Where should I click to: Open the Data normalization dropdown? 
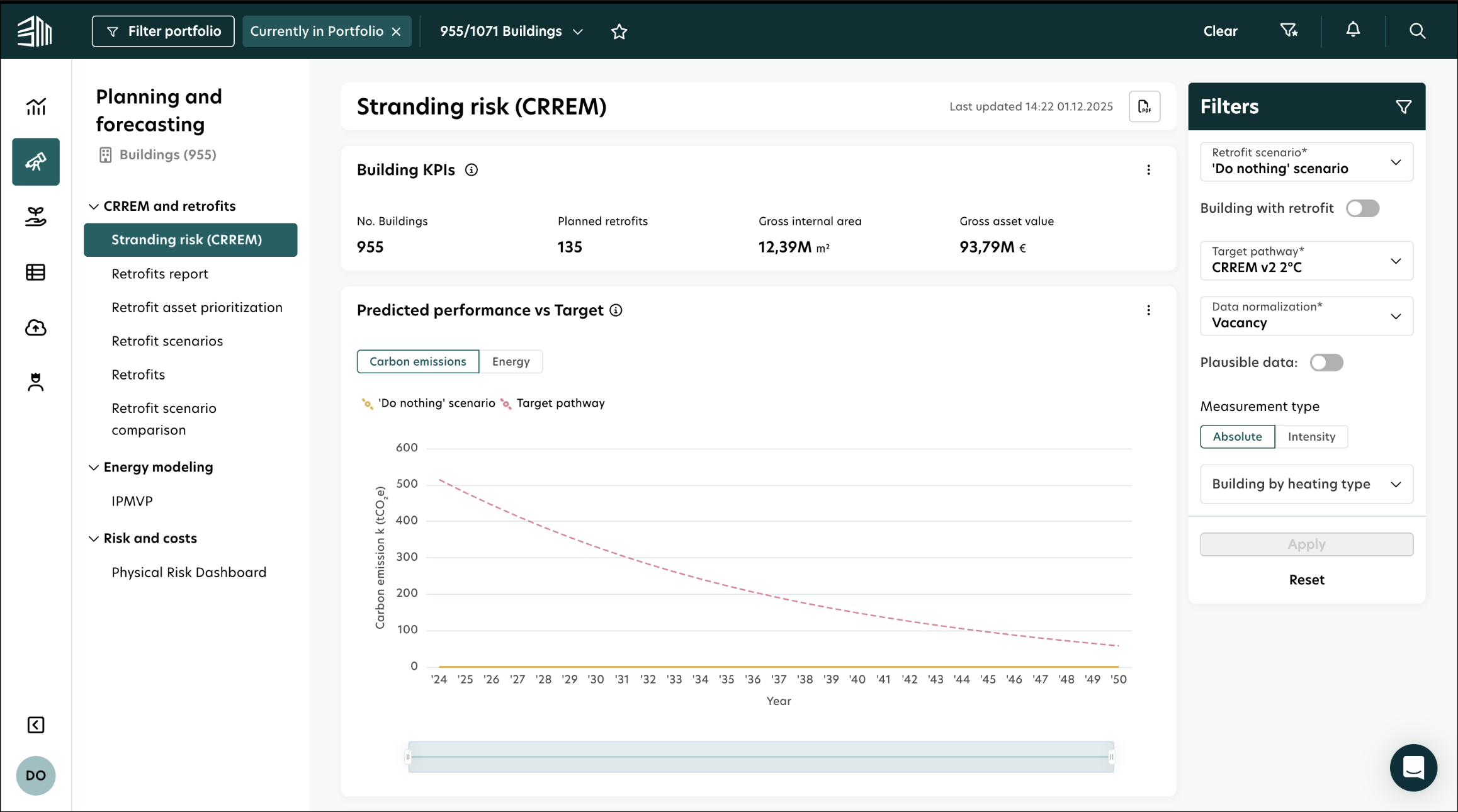(1306, 316)
